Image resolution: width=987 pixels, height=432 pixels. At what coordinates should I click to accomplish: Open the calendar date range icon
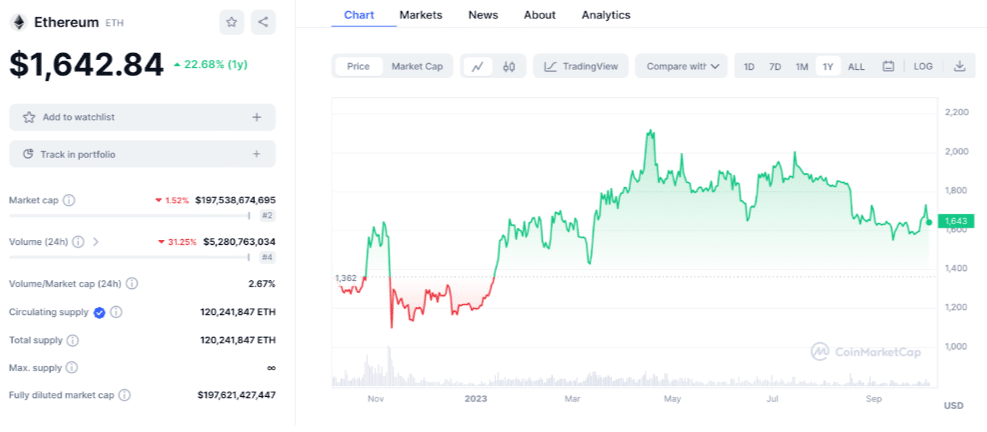click(888, 67)
